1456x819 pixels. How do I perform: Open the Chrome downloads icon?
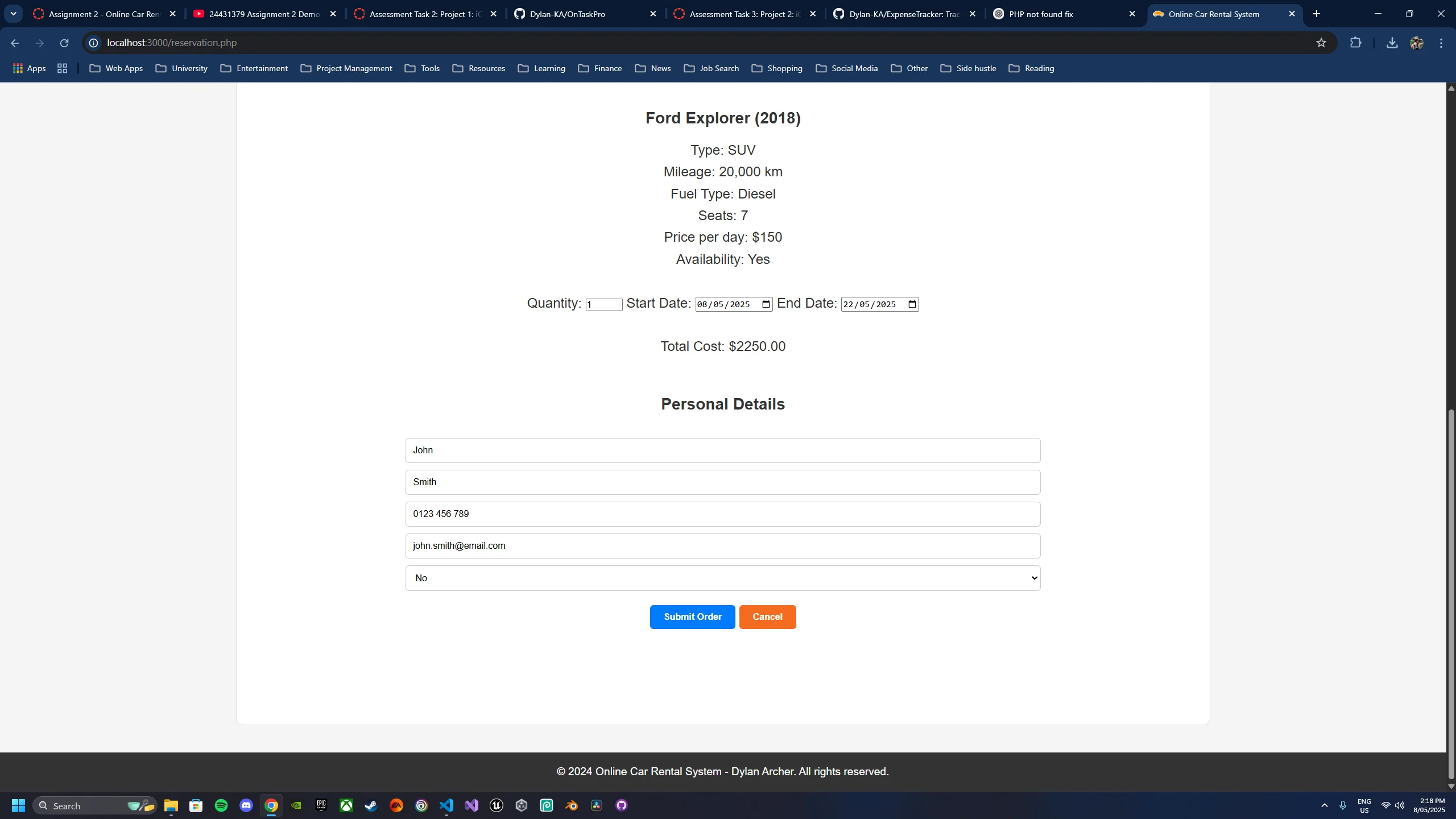point(1392,43)
